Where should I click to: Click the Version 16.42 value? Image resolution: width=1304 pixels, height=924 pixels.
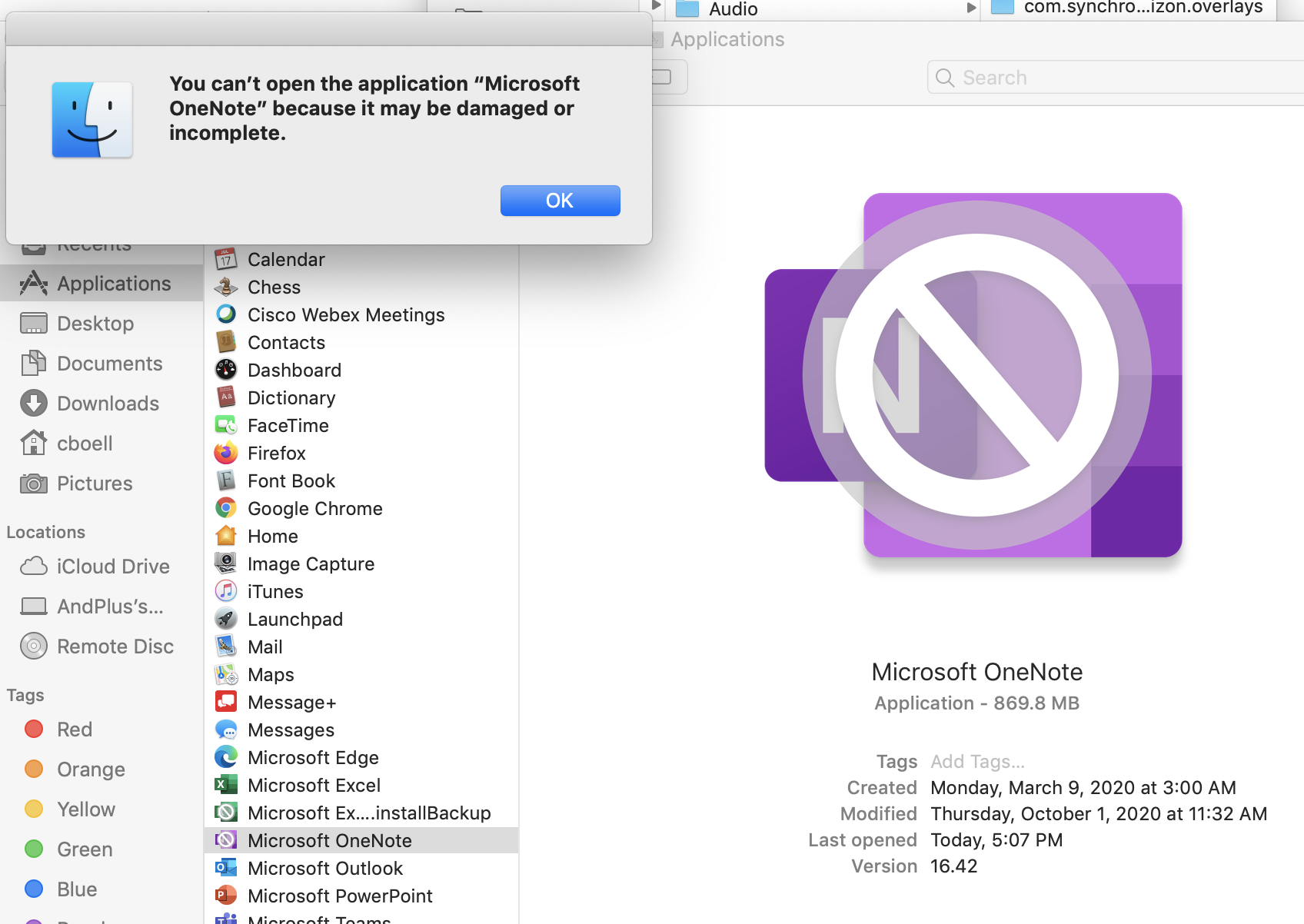[954, 866]
